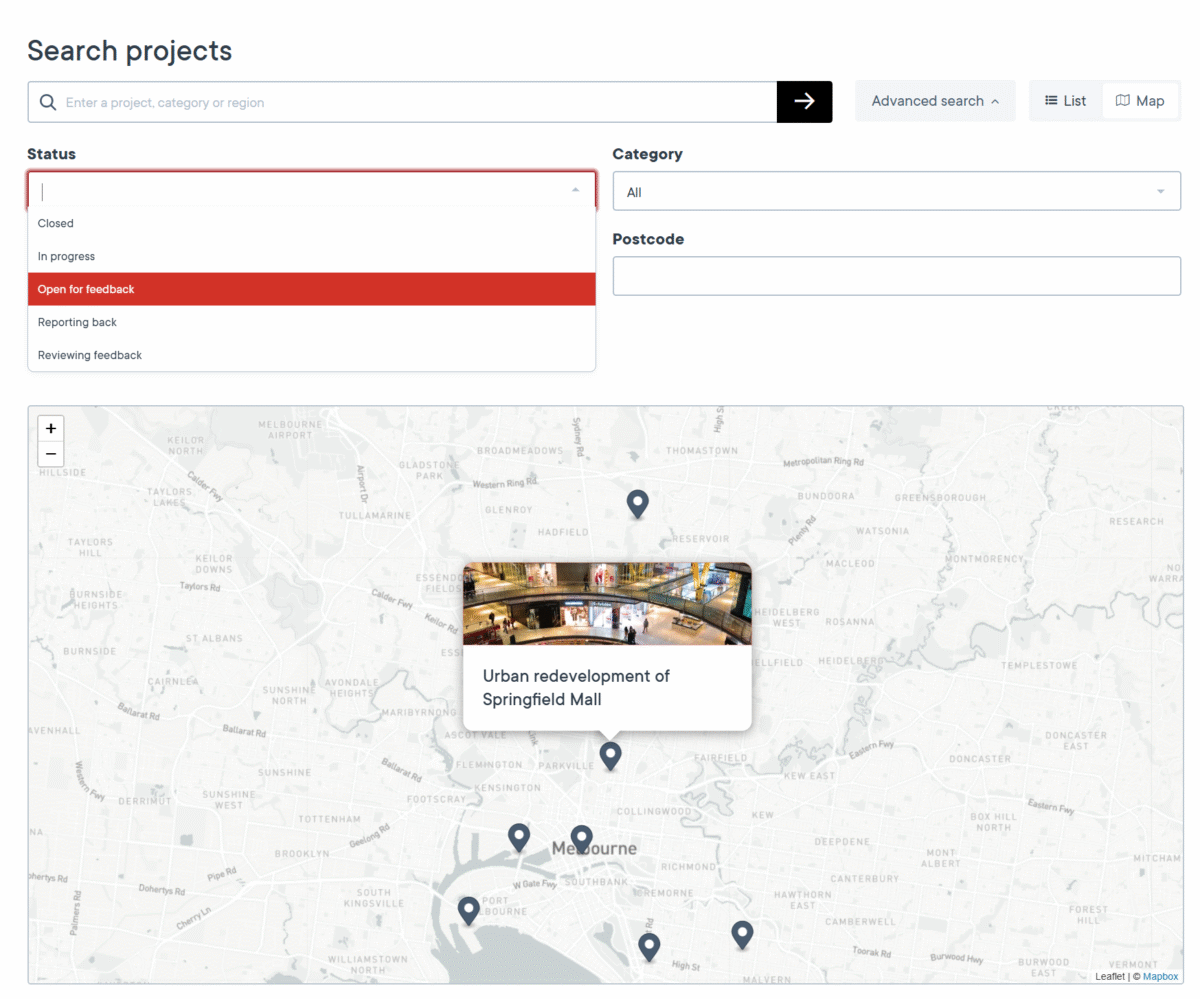Submit search with the black arrow button
Screen dimensions: 1200x999
point(804,102)
